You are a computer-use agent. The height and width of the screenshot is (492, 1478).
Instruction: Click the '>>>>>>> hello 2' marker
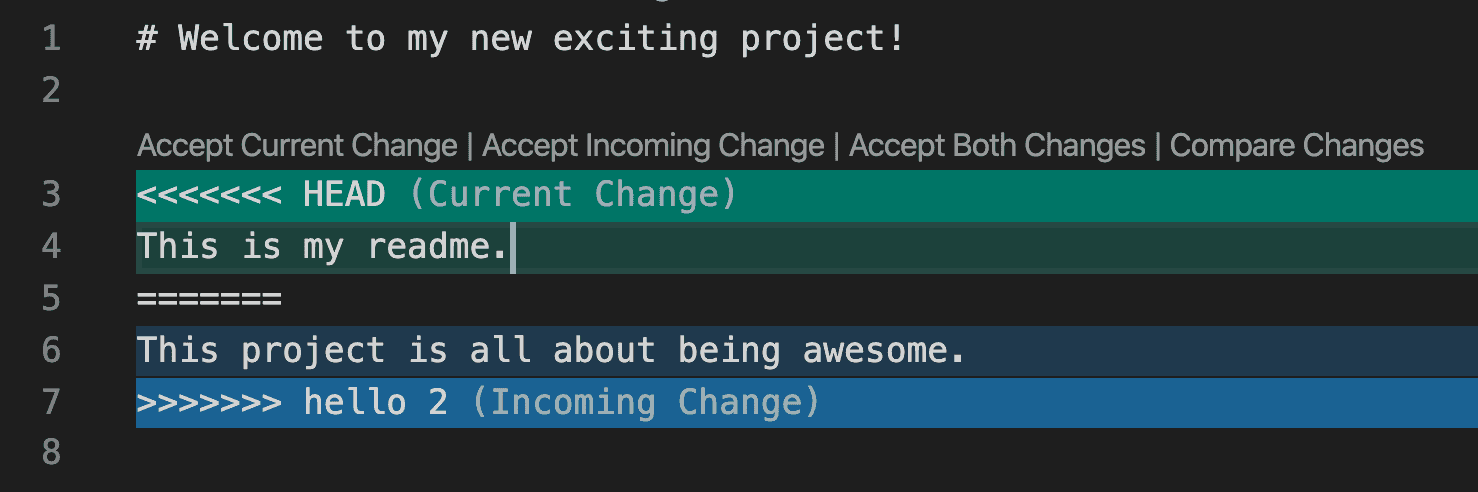pos(292,402)
